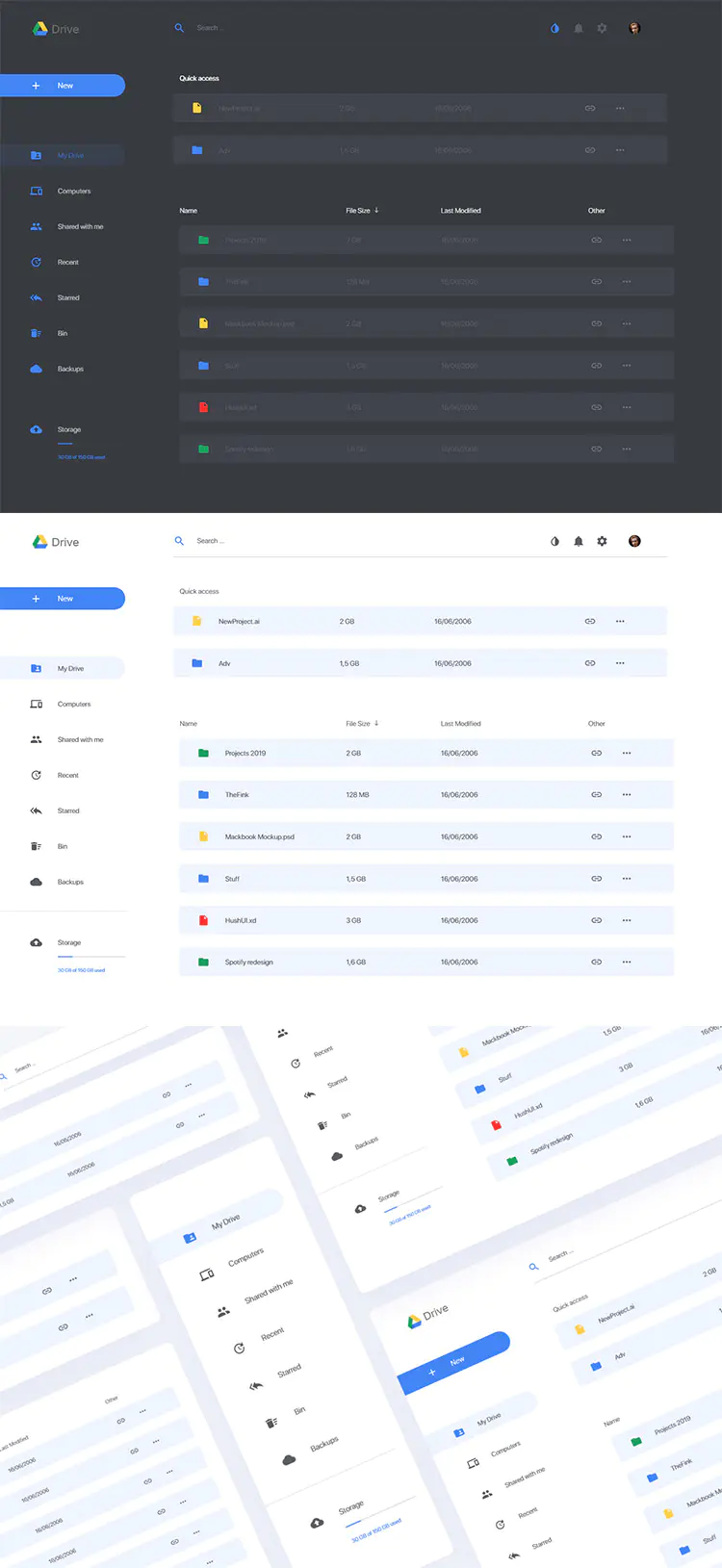The height and width of the screenshot is (1568, 722).
Task: Click the search magnifier icon in light theme
Action: click(179, 541)
